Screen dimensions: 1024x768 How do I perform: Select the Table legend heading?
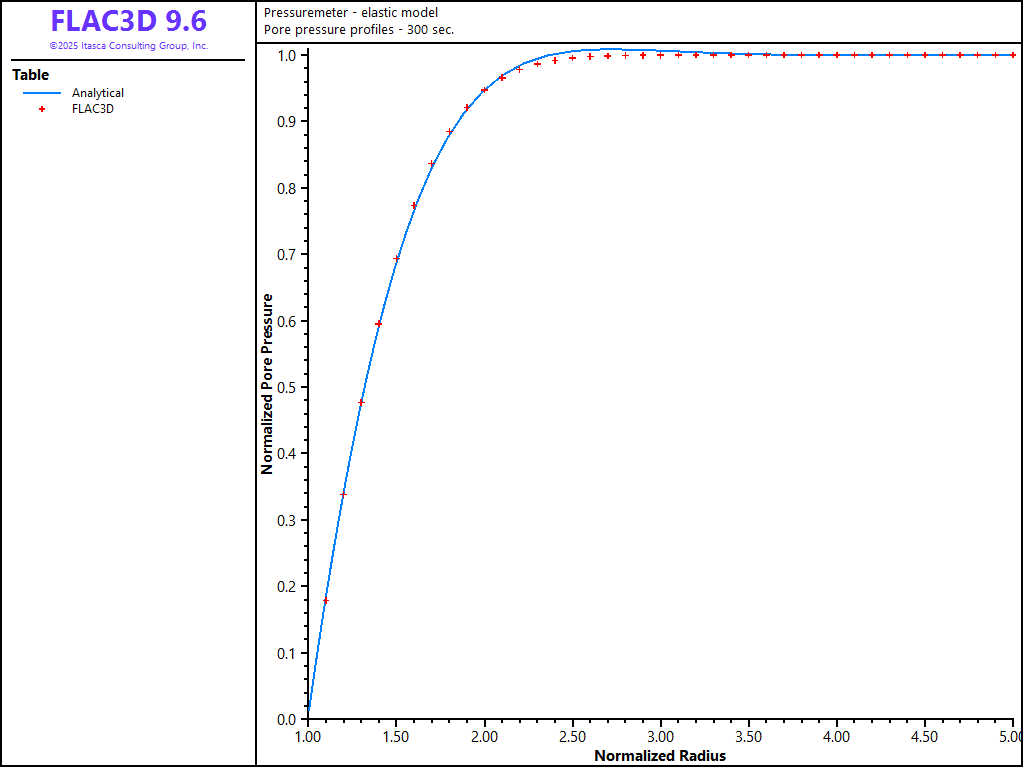(30, 75)
